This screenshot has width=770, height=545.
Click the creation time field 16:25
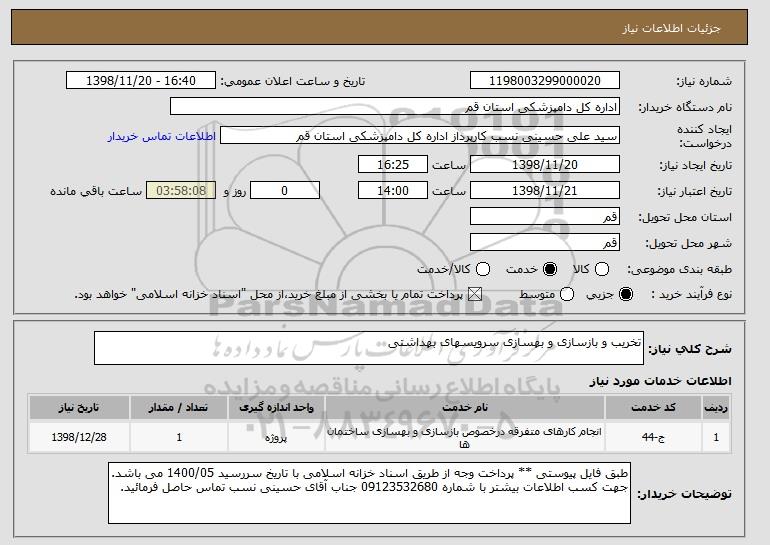tap(393, 164)
